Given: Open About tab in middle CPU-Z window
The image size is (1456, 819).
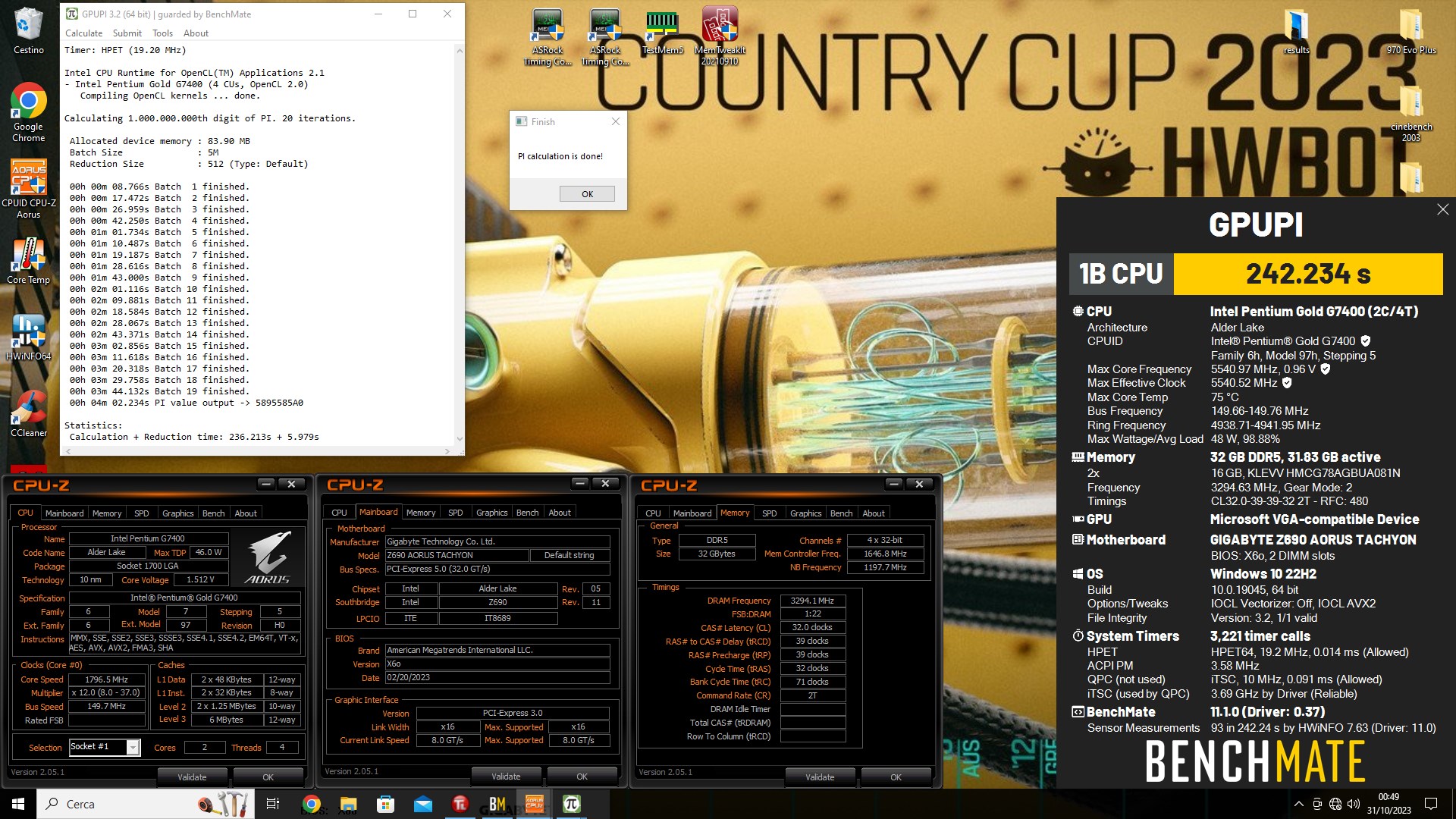Looking at the screenshot, I should [x=560, y=513].
